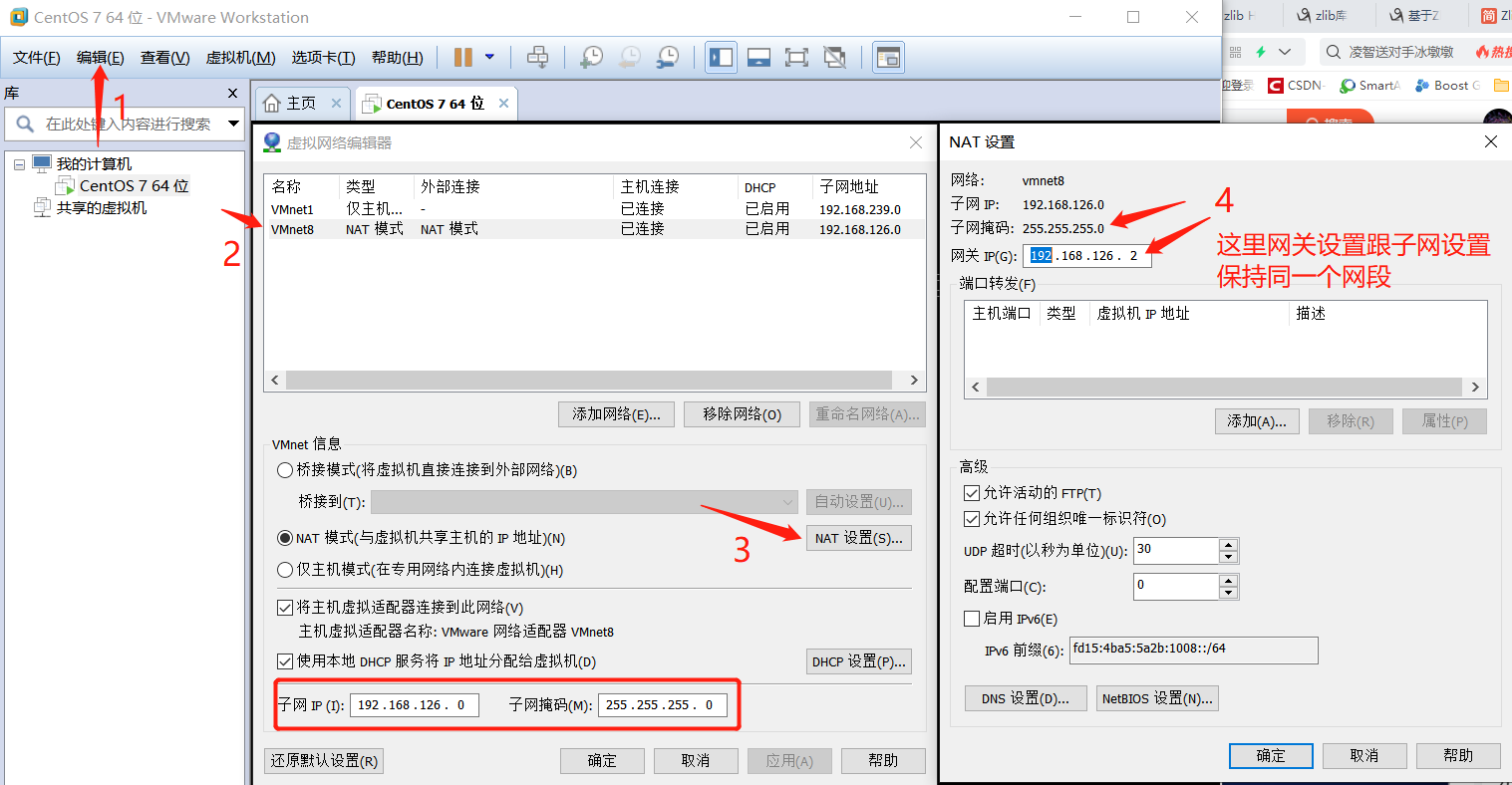Select 桥接模式 radio button
This screenshot has height=785, width=1512.
285,470
